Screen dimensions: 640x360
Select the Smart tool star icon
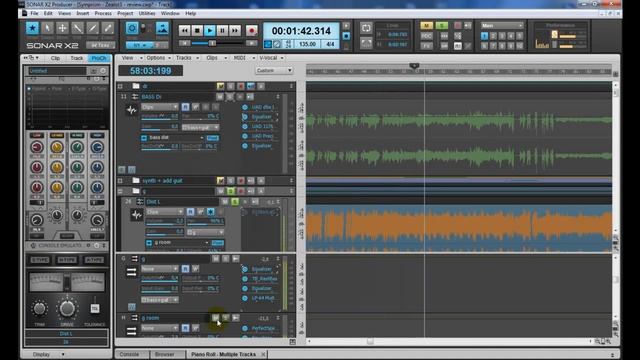[32, 28]
